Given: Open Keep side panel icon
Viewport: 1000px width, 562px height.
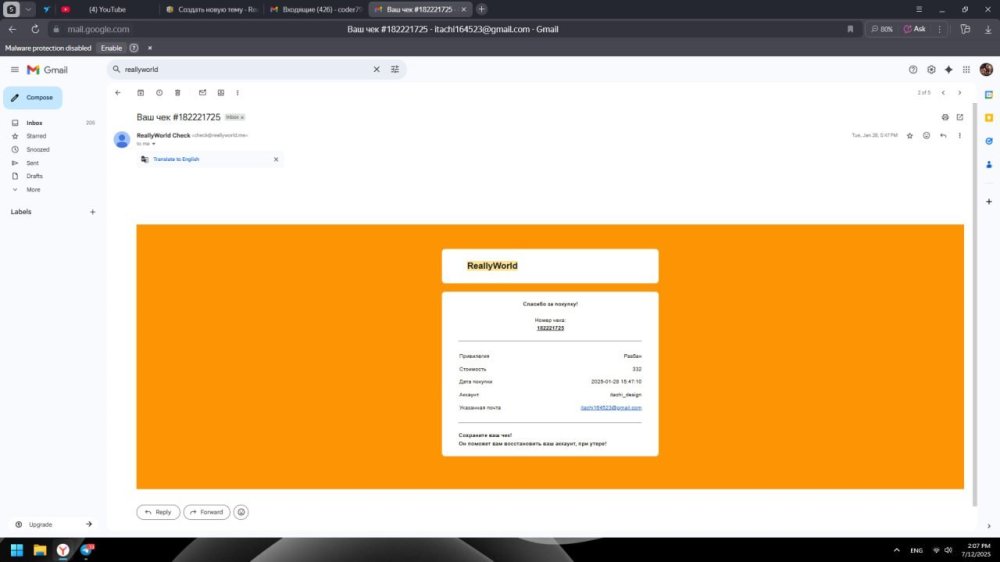Looking at the screenshot, I should [x=989, y=118].
